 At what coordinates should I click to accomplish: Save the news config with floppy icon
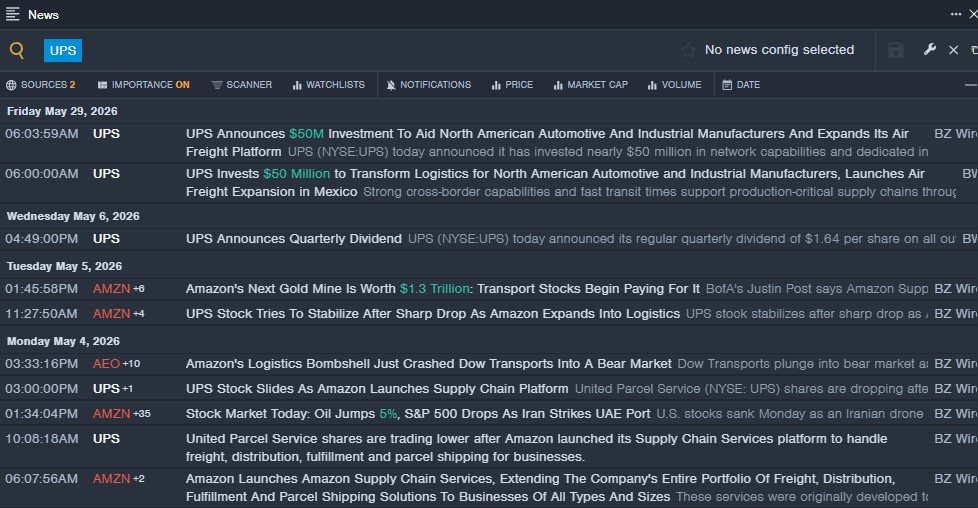pyautogui.click(x=896, y=51)
